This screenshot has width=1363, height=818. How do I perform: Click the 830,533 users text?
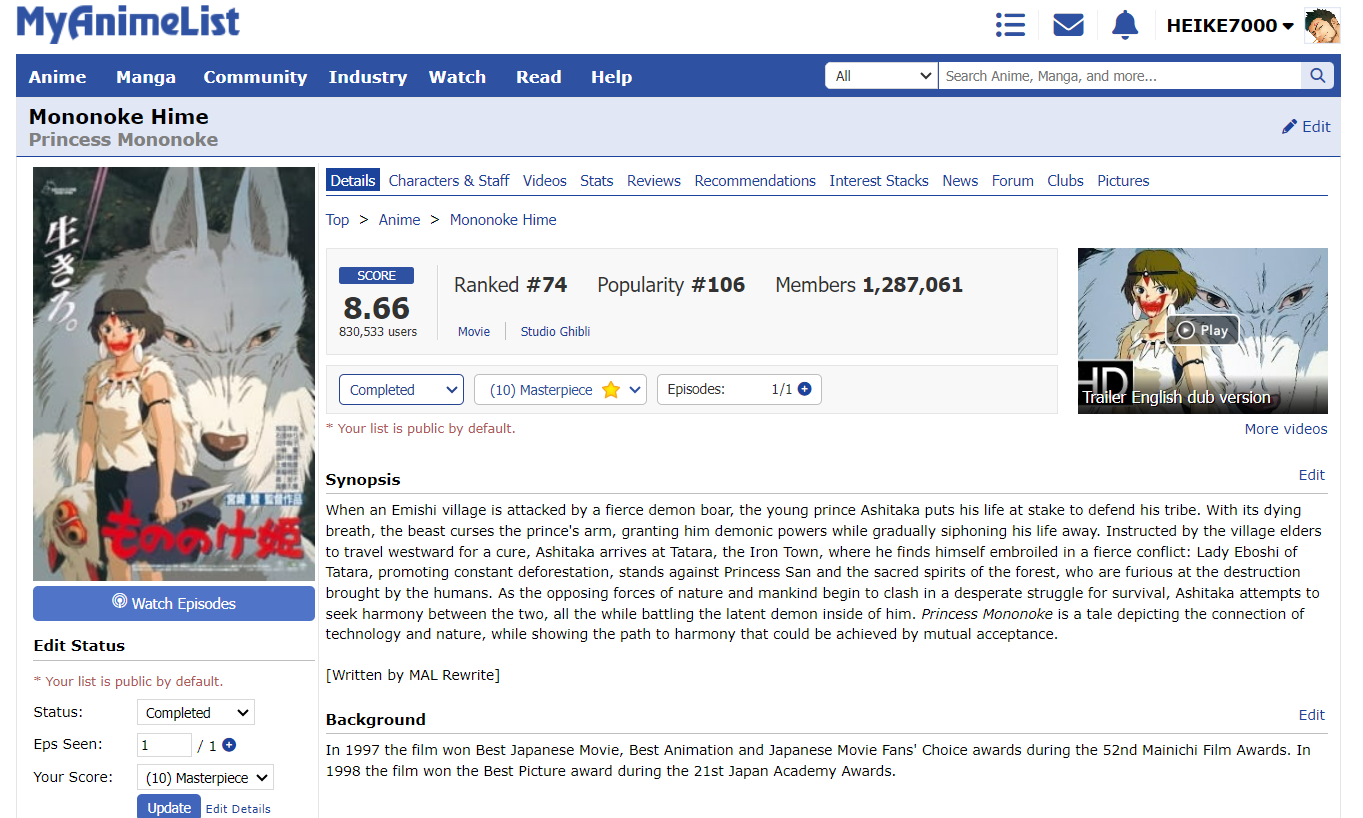(378, 331)
